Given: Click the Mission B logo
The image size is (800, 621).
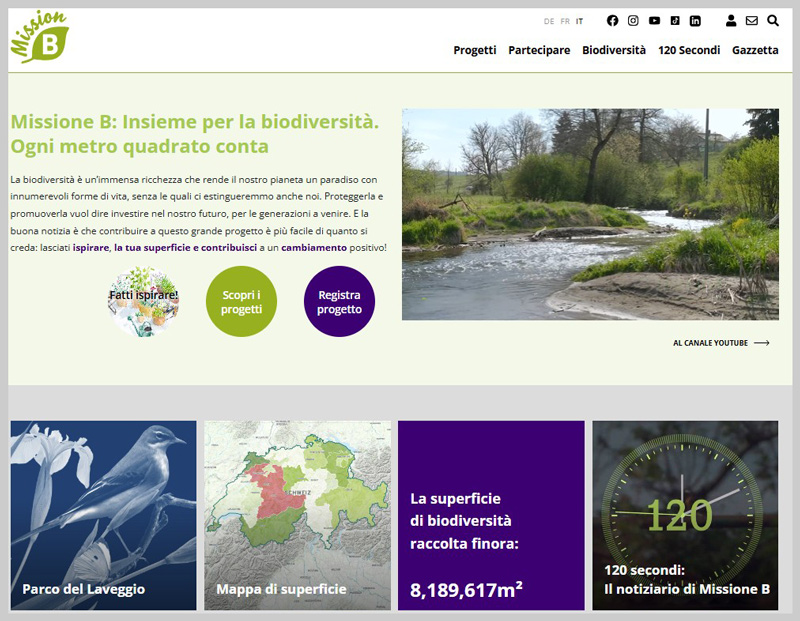Looking at the screenshot, I should click(39, 38).
